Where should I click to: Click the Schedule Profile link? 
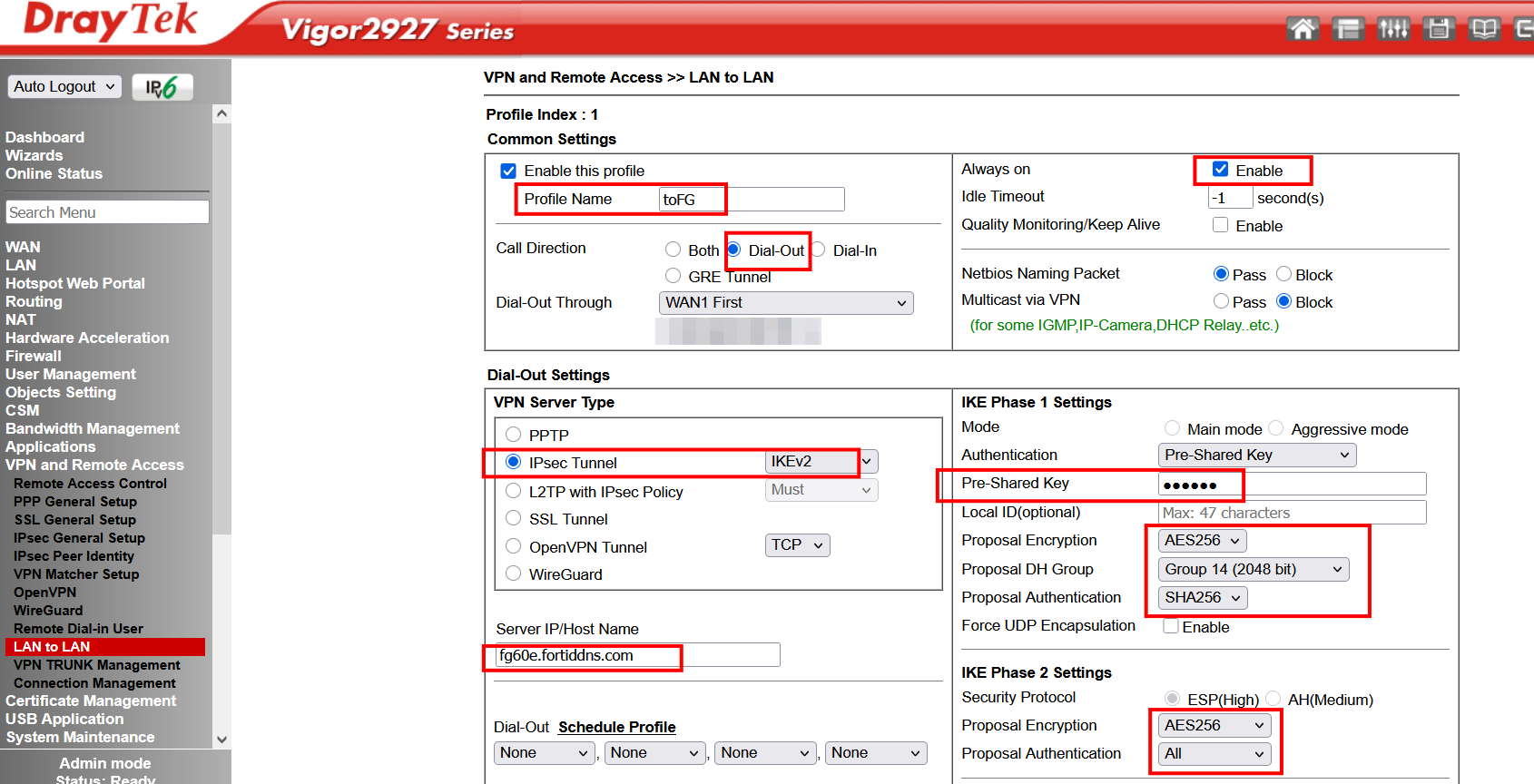pyautogui.click(x=616, y=727)
